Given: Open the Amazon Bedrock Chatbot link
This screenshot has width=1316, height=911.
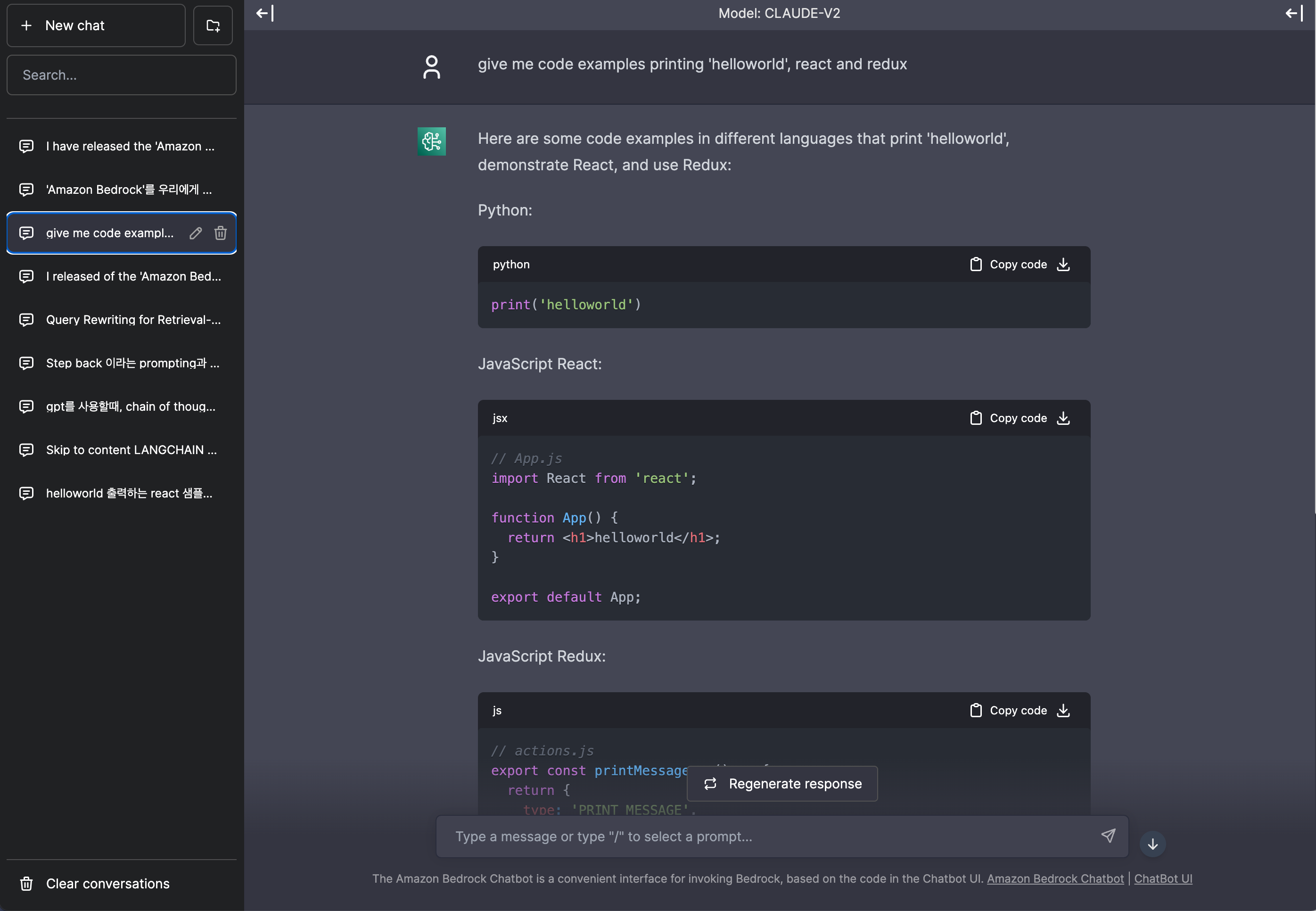Looking at the screenshot, I should (1055, 878).
